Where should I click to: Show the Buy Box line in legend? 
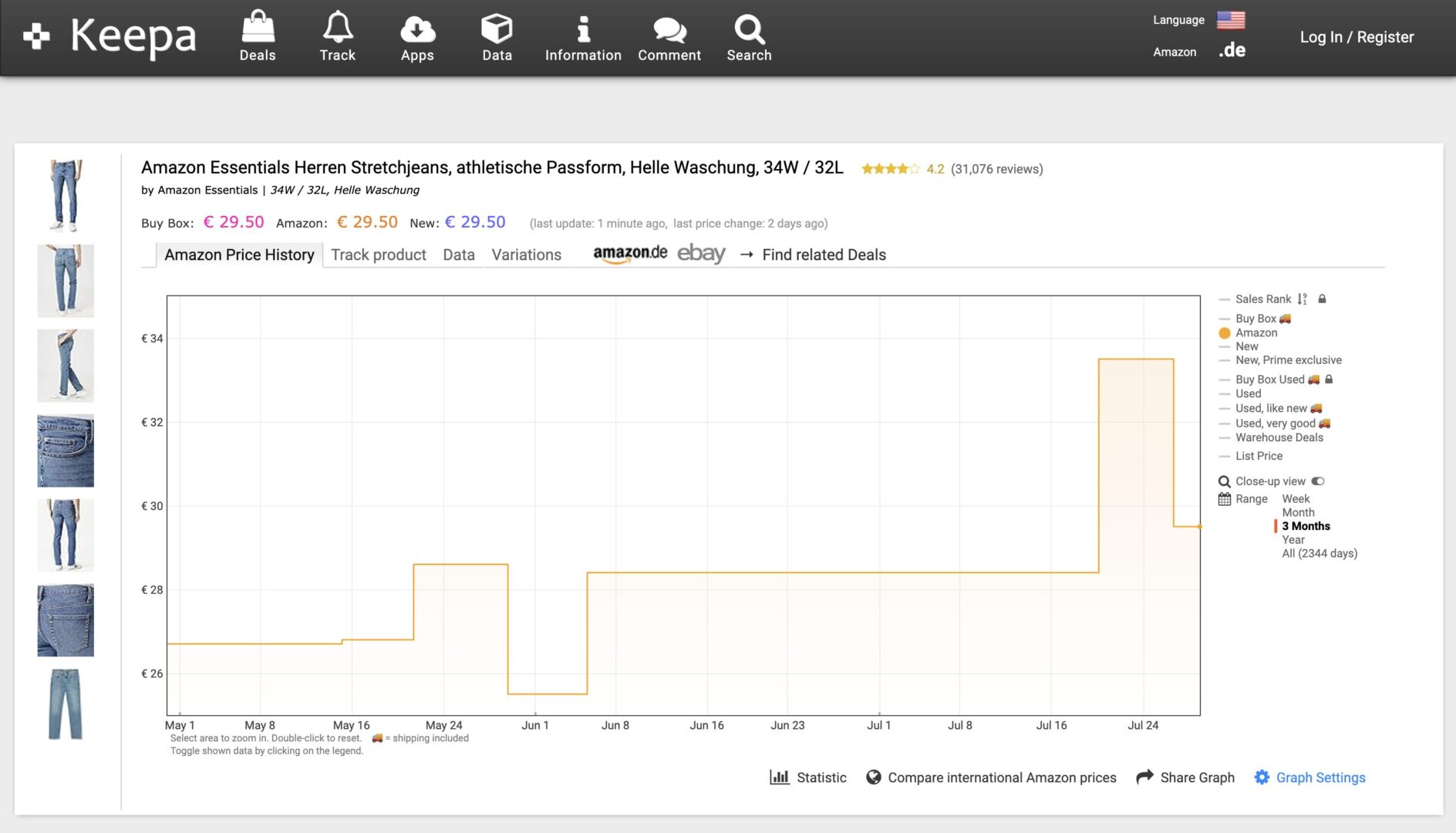pyautogui.click(x=1255, y=319)
